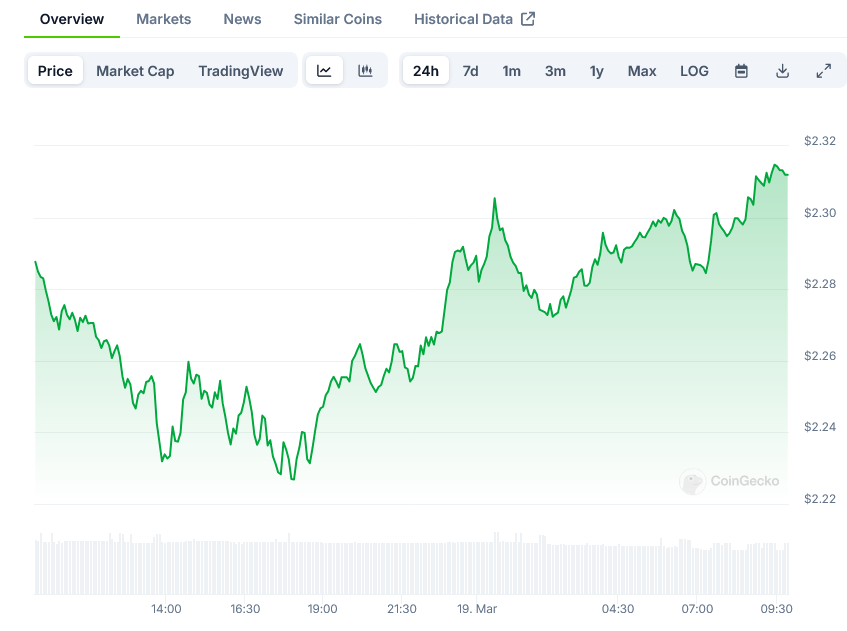The height and width of the screenshot is (631, 847).
Task: Open the News tab
Action: [x=242, y=19]
